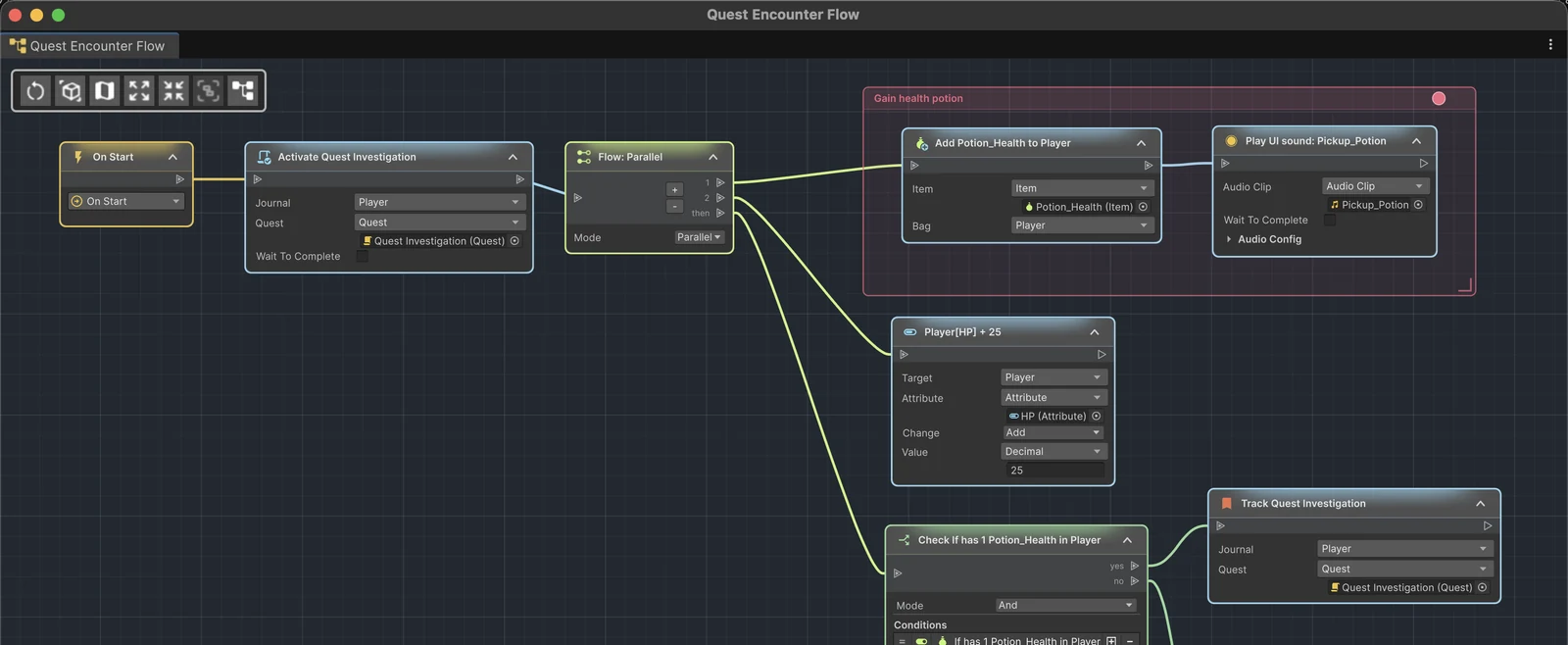Click the Check If has 1 Potion_Health node icon
The width and height of the screenshot is (1568, 645).
pos(904,540)
